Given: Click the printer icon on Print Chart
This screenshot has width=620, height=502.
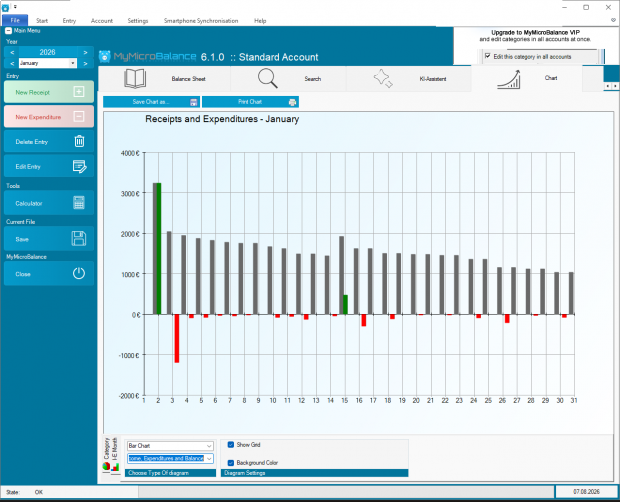Looking at the screenshot, I should point(292,102).
